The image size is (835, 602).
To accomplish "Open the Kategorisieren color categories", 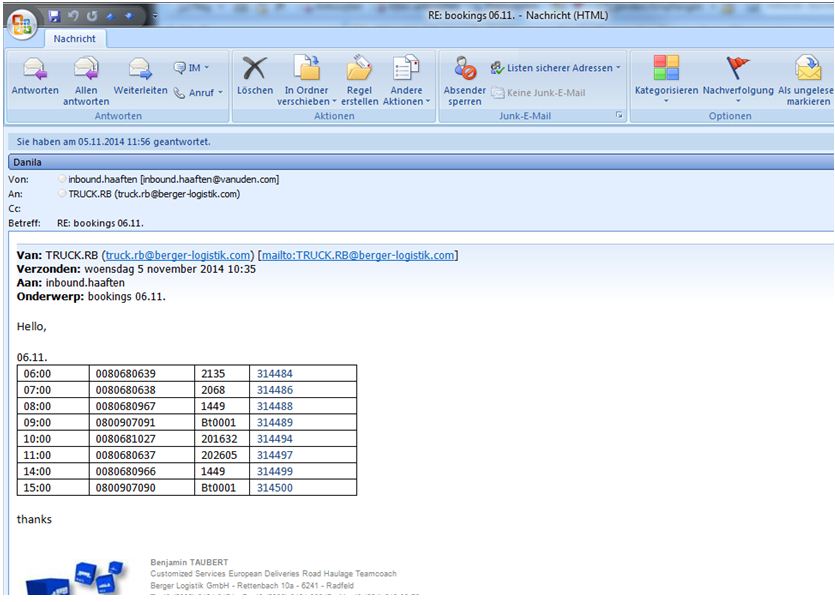I will click(666, 80).
